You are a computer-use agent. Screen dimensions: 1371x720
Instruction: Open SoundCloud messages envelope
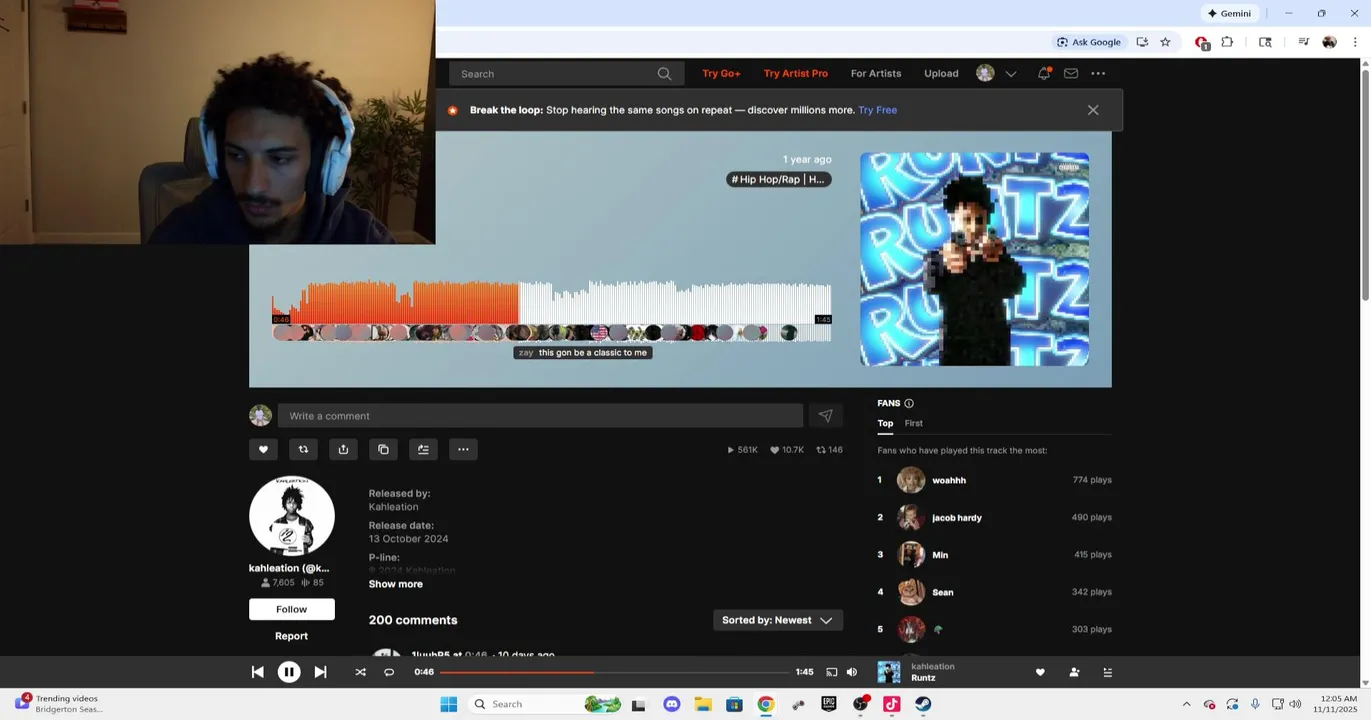[1071, 73]
